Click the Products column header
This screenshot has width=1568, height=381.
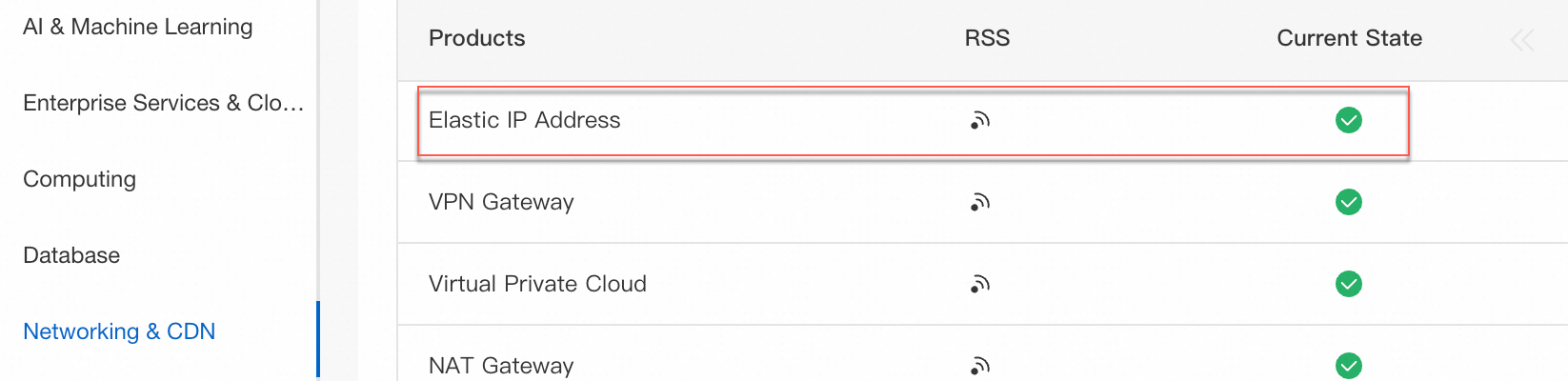(x=477, y=38)
